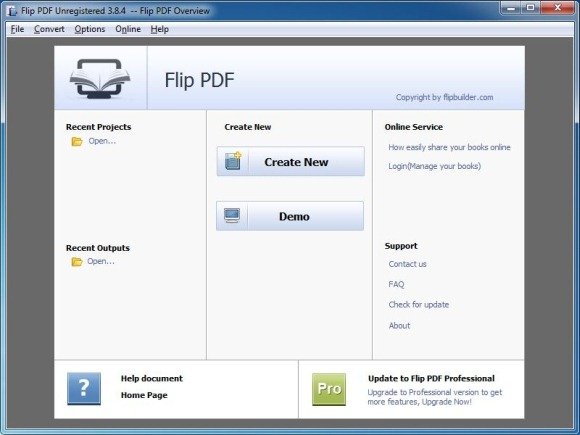The height and width of the screenshot is (435, 580).
Task: Open a project via Recent Projects Open... link
Action: coord(102,141)
